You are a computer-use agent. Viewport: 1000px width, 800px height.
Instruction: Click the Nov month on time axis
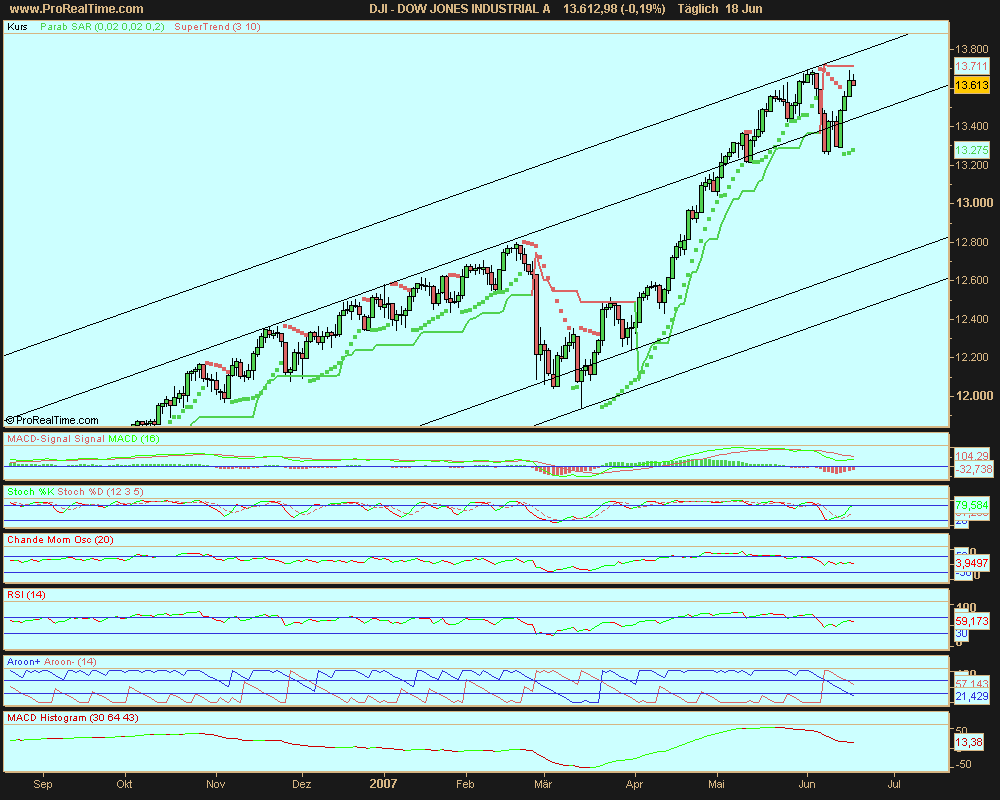(x=216, y=784)
